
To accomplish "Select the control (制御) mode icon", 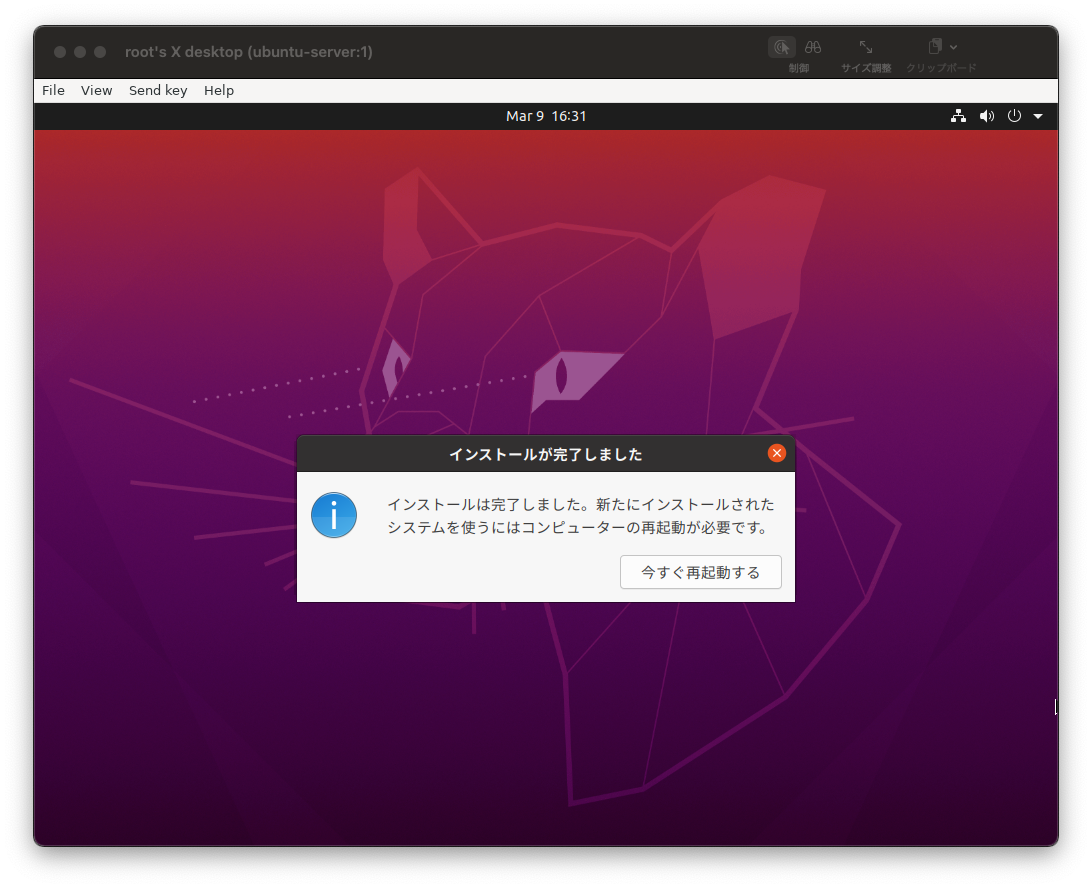I will pyautogui.click(x=782, y=47).
